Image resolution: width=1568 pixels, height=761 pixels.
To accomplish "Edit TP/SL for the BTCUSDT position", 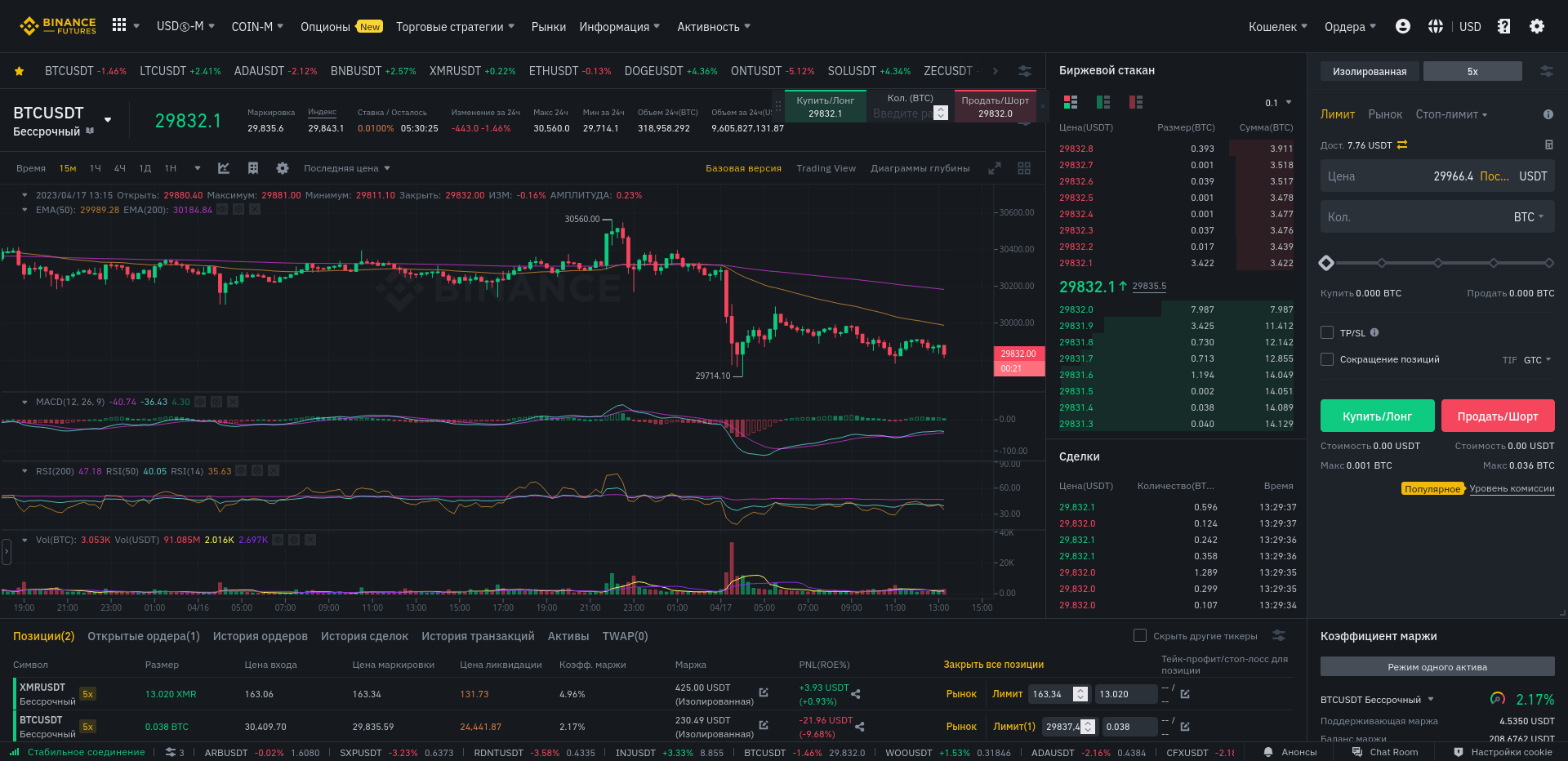I will [x=1185, y=727].
